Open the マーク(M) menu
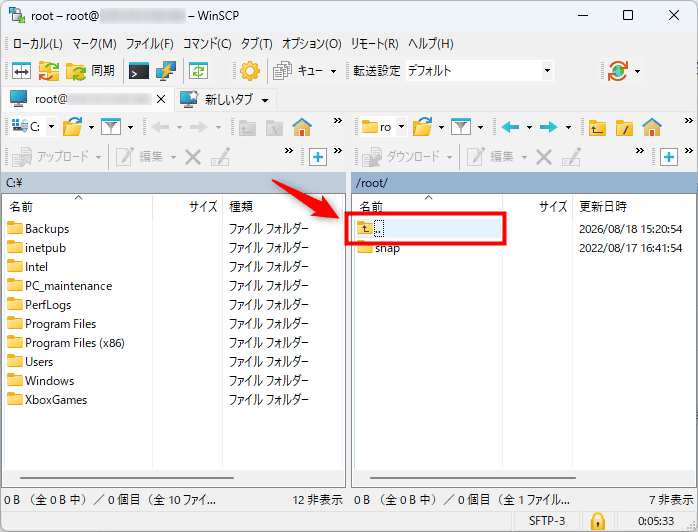The height and width of the screenshot is (532, 698). (x=94, y=44)
